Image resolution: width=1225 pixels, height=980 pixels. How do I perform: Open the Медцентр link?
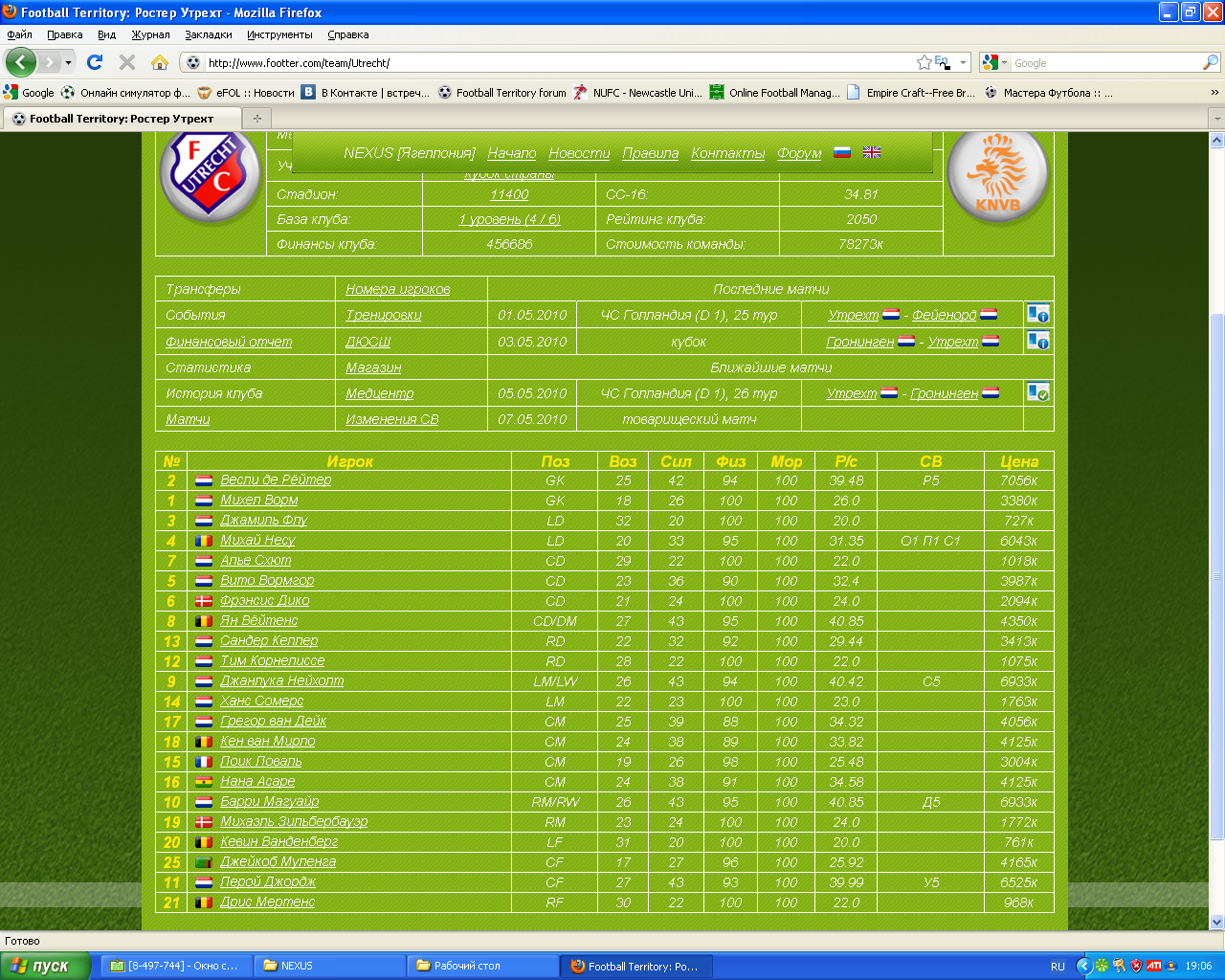tap(380, 393)
